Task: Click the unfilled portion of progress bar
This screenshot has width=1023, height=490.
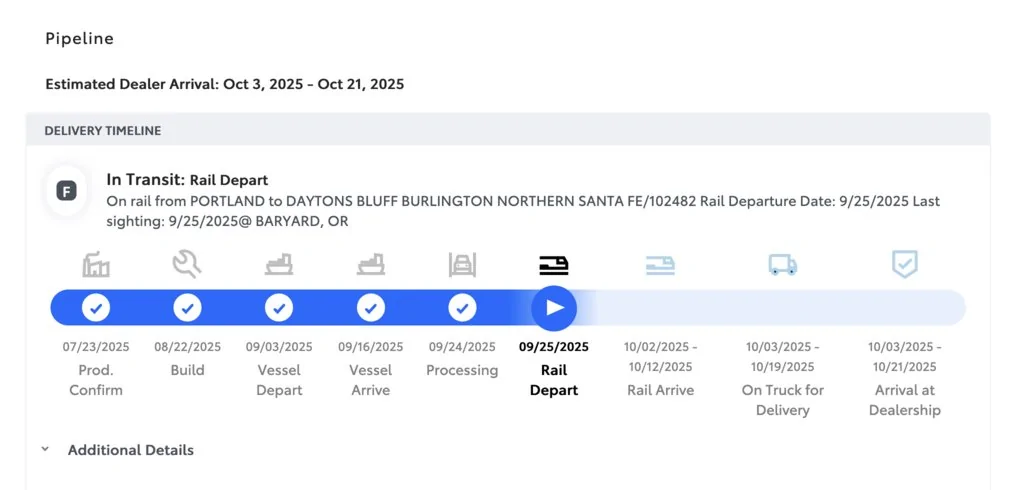Action: point(780,308)
